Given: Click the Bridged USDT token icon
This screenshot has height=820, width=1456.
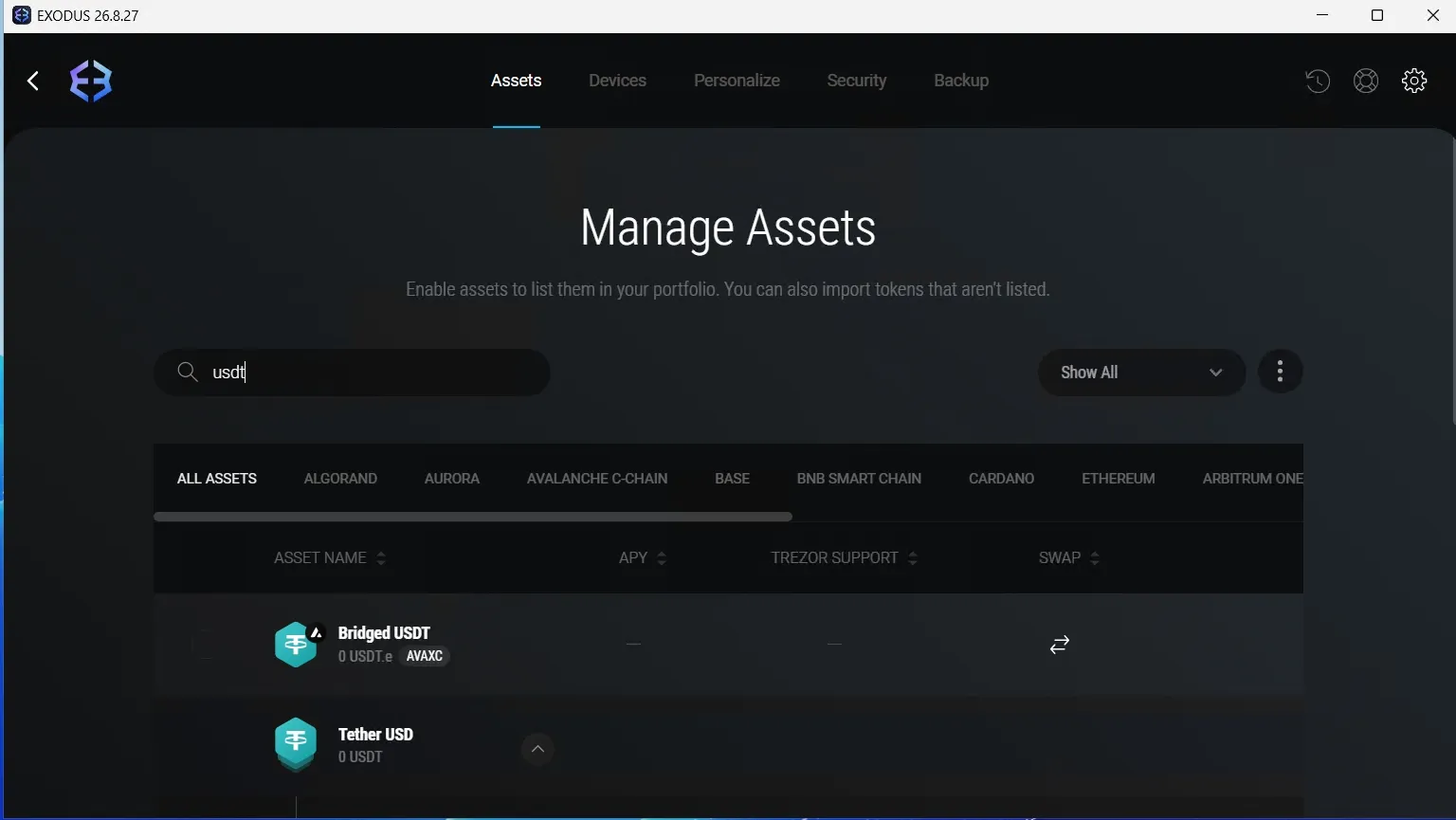Looking at the screenshot, I should (x=296, y=645).
